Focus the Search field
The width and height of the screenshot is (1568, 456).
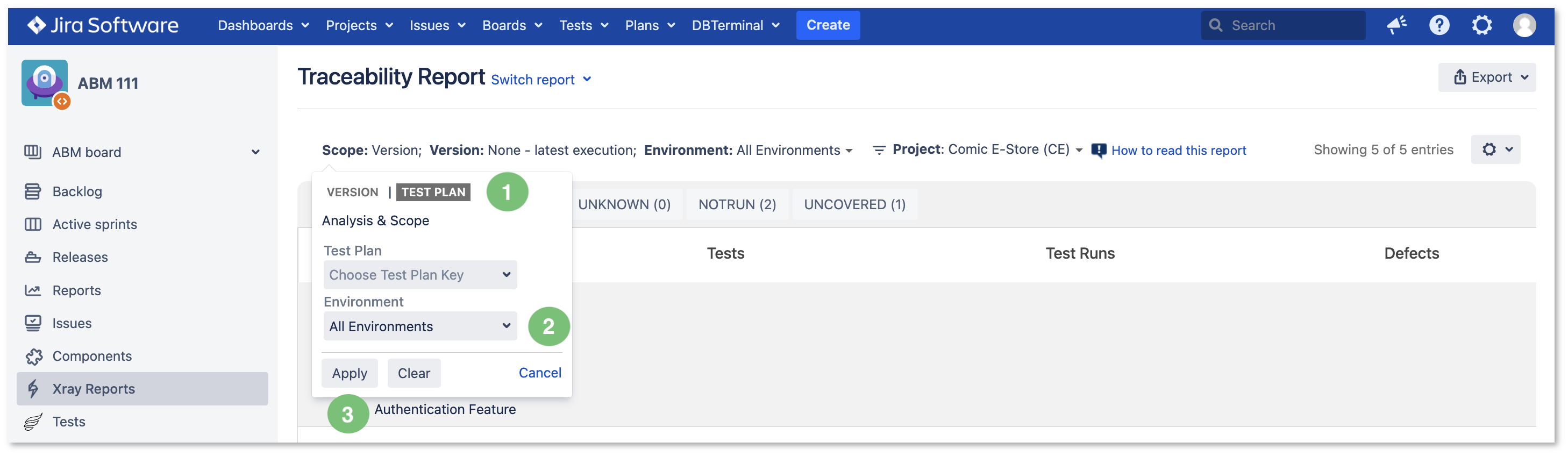[x=1282, y=25]
